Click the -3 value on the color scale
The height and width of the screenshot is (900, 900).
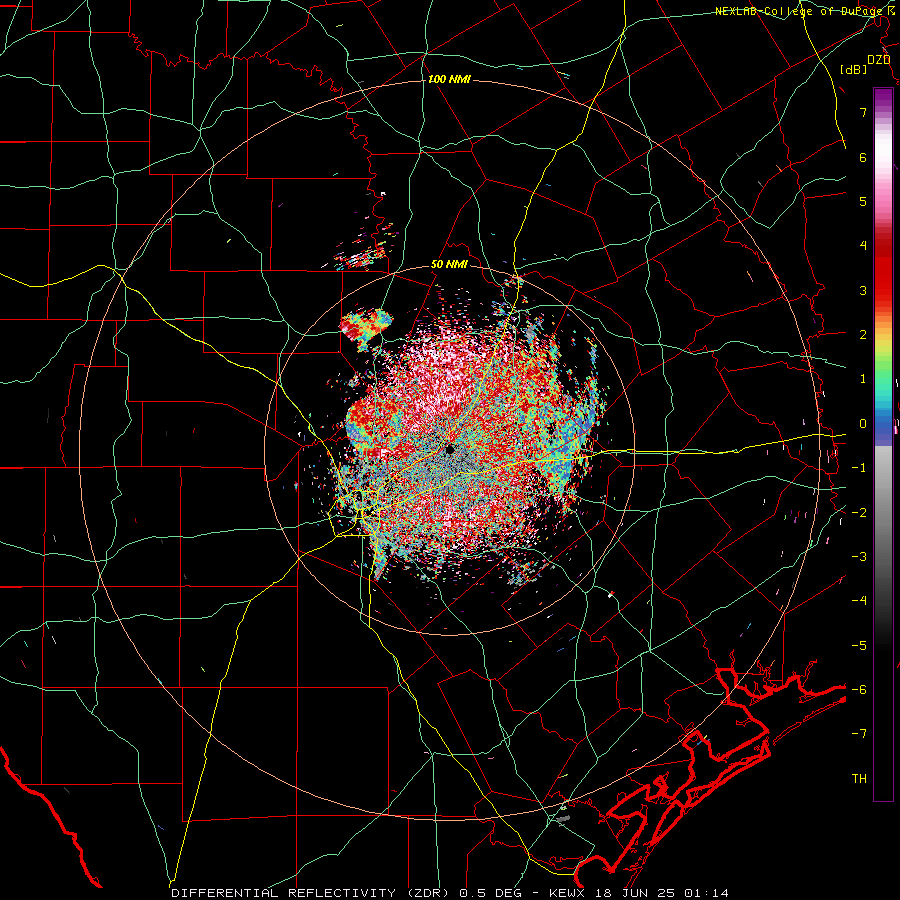click(x=859, y=557)
